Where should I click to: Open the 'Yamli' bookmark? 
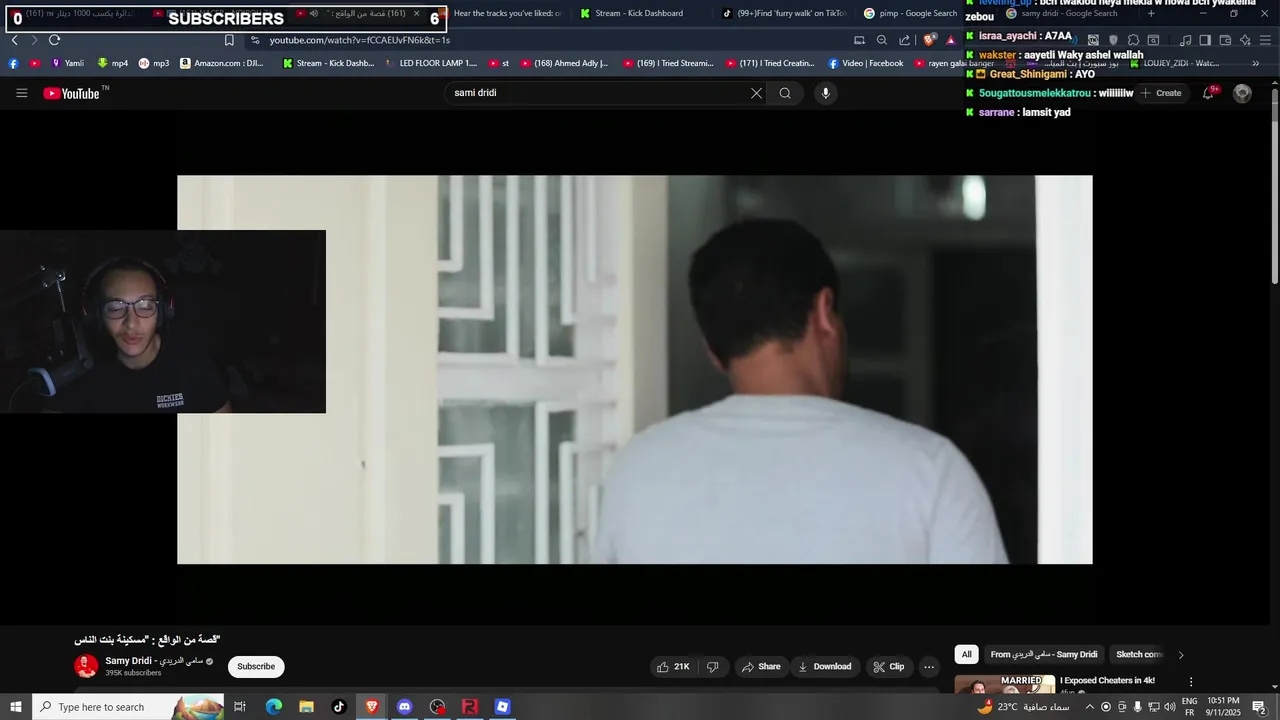tap(68, 63)
